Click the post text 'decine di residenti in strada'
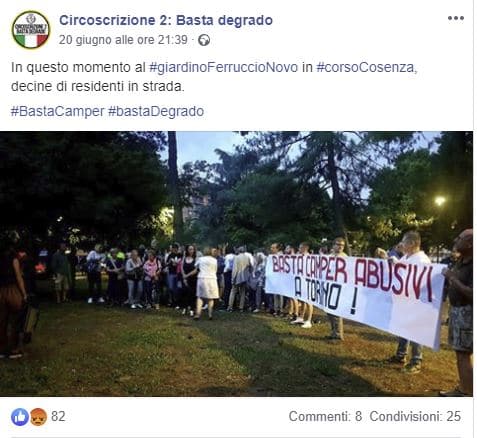The width and height of the screenshot is (477, 438). click(x=98, y=87)
